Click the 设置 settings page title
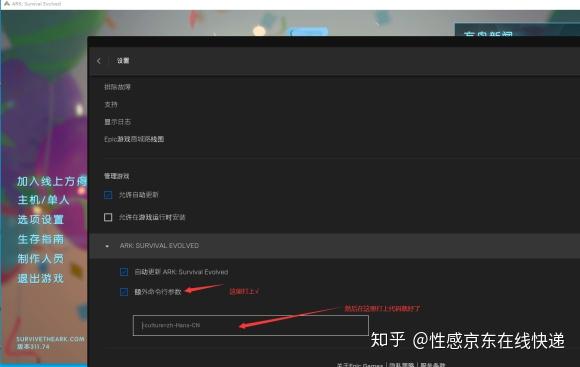Image resolution: width=580 pixels, height=367 pixels. [123, 61]
